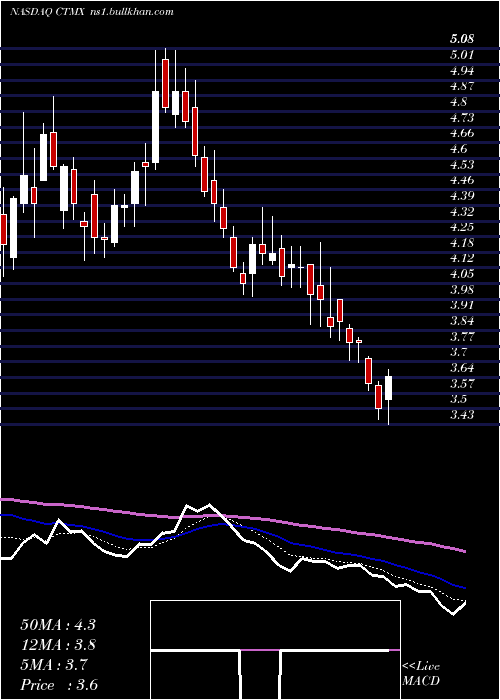The width and height of the screenshot is (500, 700).
Task: Select the 4.39 price axis label
Action: [462, 196]
